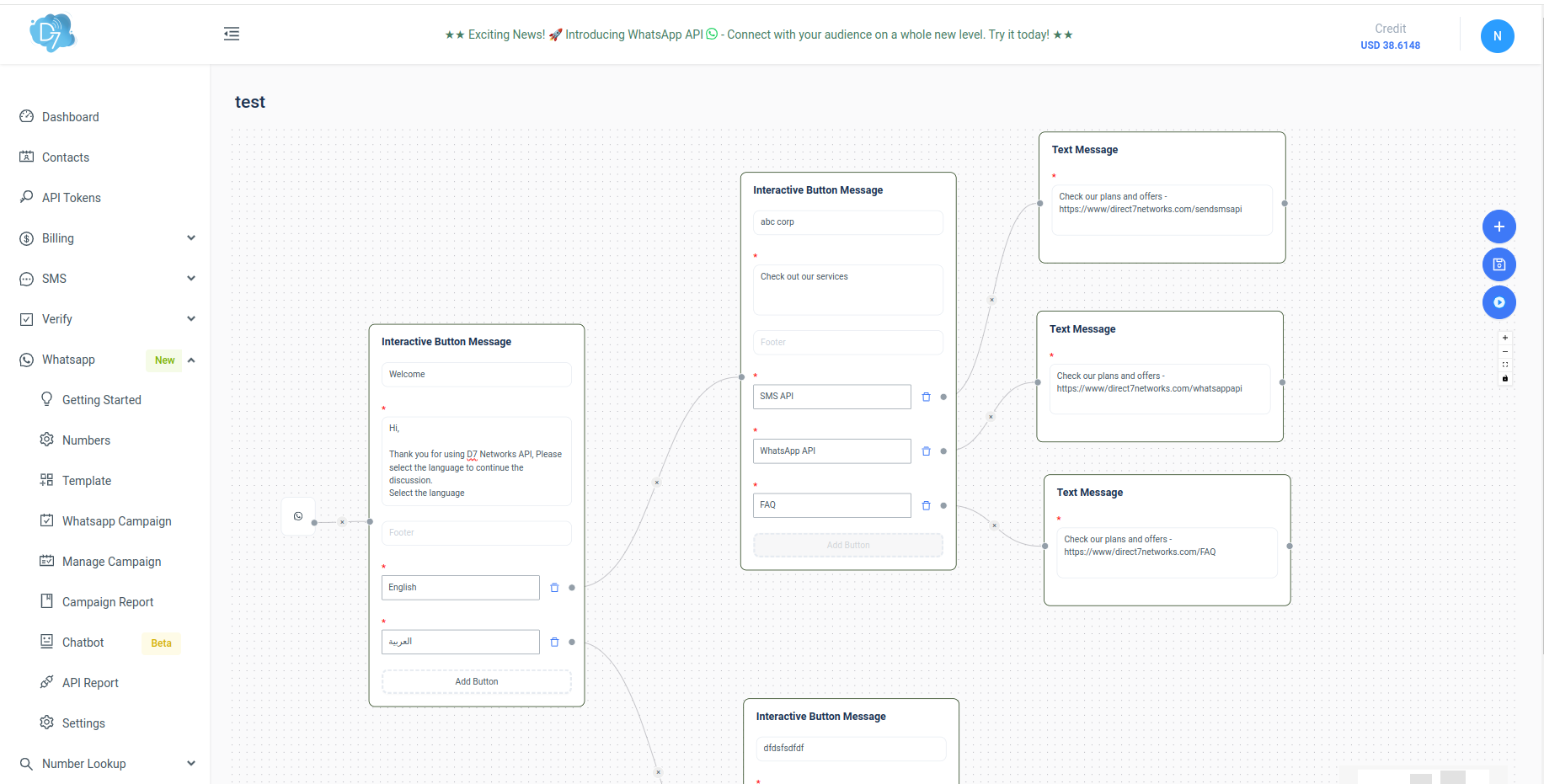Zoom out using canvas controls minus

pyautogui.click(x=1505, y=351)
